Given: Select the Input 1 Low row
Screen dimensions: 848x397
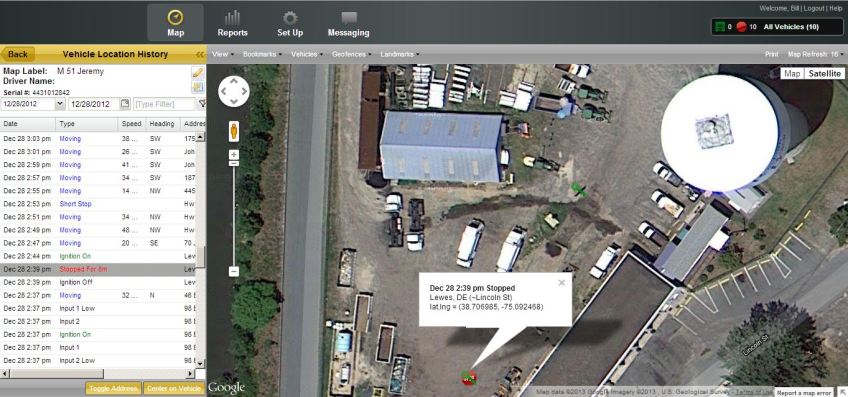Looking at the screenshot, I should point(97,308).
